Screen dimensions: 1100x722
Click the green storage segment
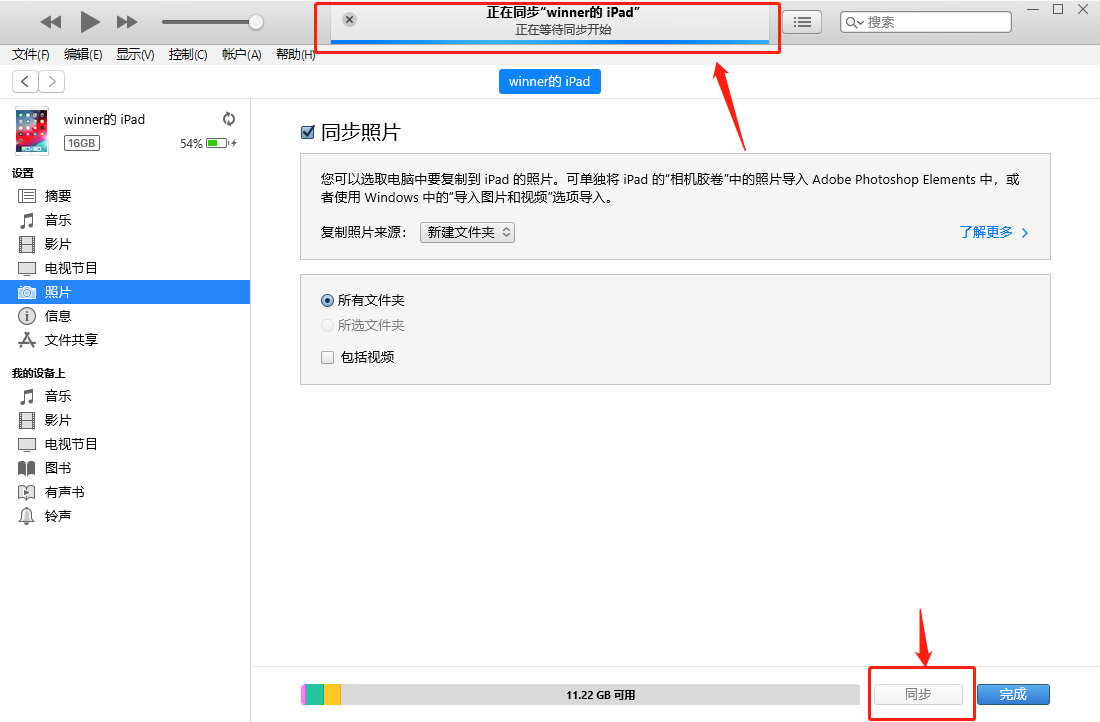coord(314,695)
